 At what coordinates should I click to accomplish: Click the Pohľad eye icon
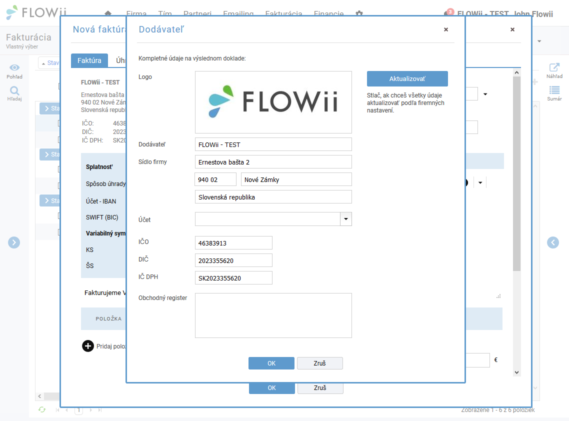click(x=15, y=68)
